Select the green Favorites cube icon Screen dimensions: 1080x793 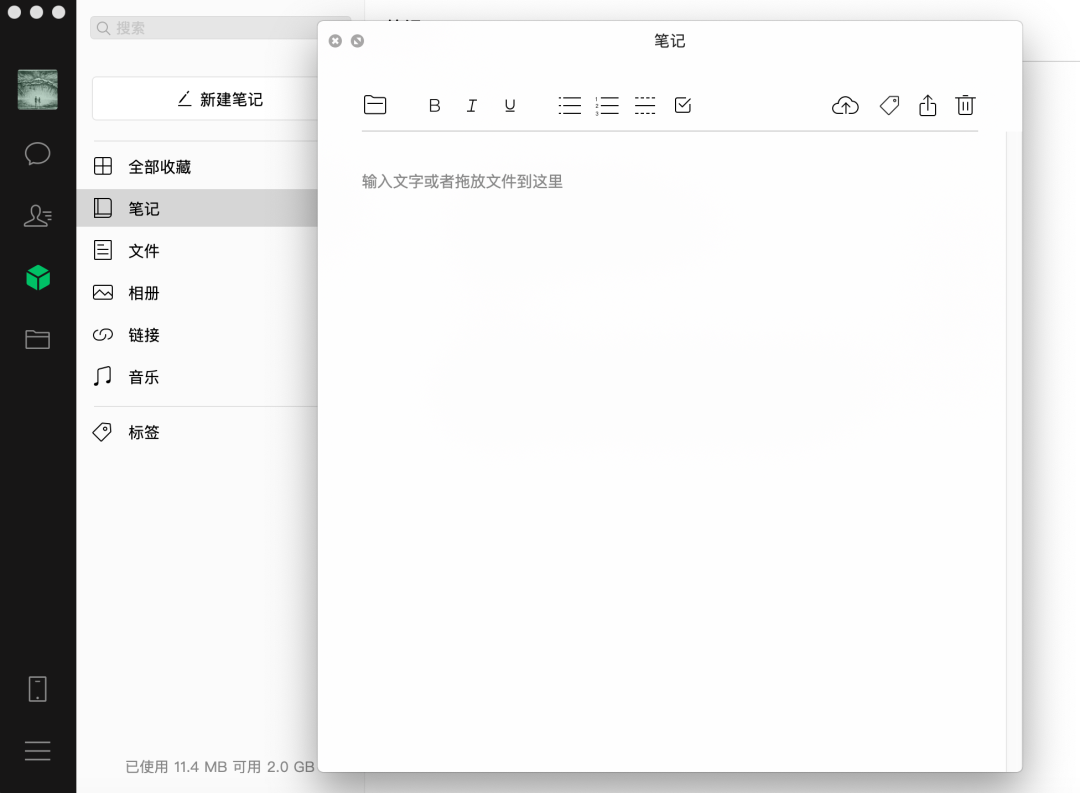(x=38, y=278)
